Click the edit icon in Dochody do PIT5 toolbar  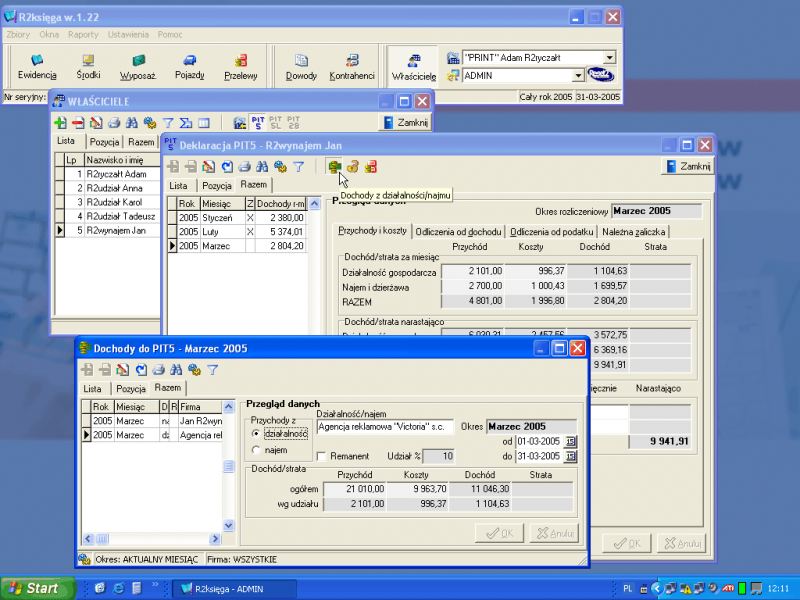pos(122,370)
